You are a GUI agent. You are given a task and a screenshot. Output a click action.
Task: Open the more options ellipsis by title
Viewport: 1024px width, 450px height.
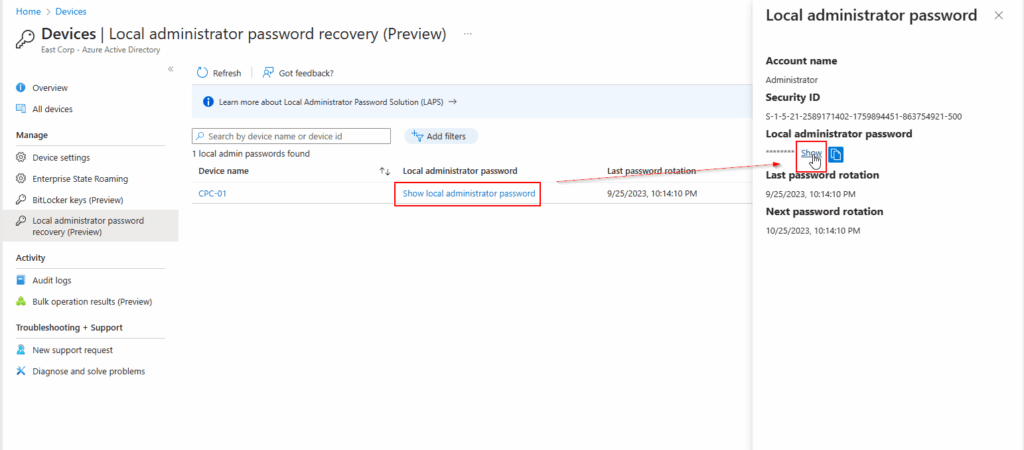[468, 34]
